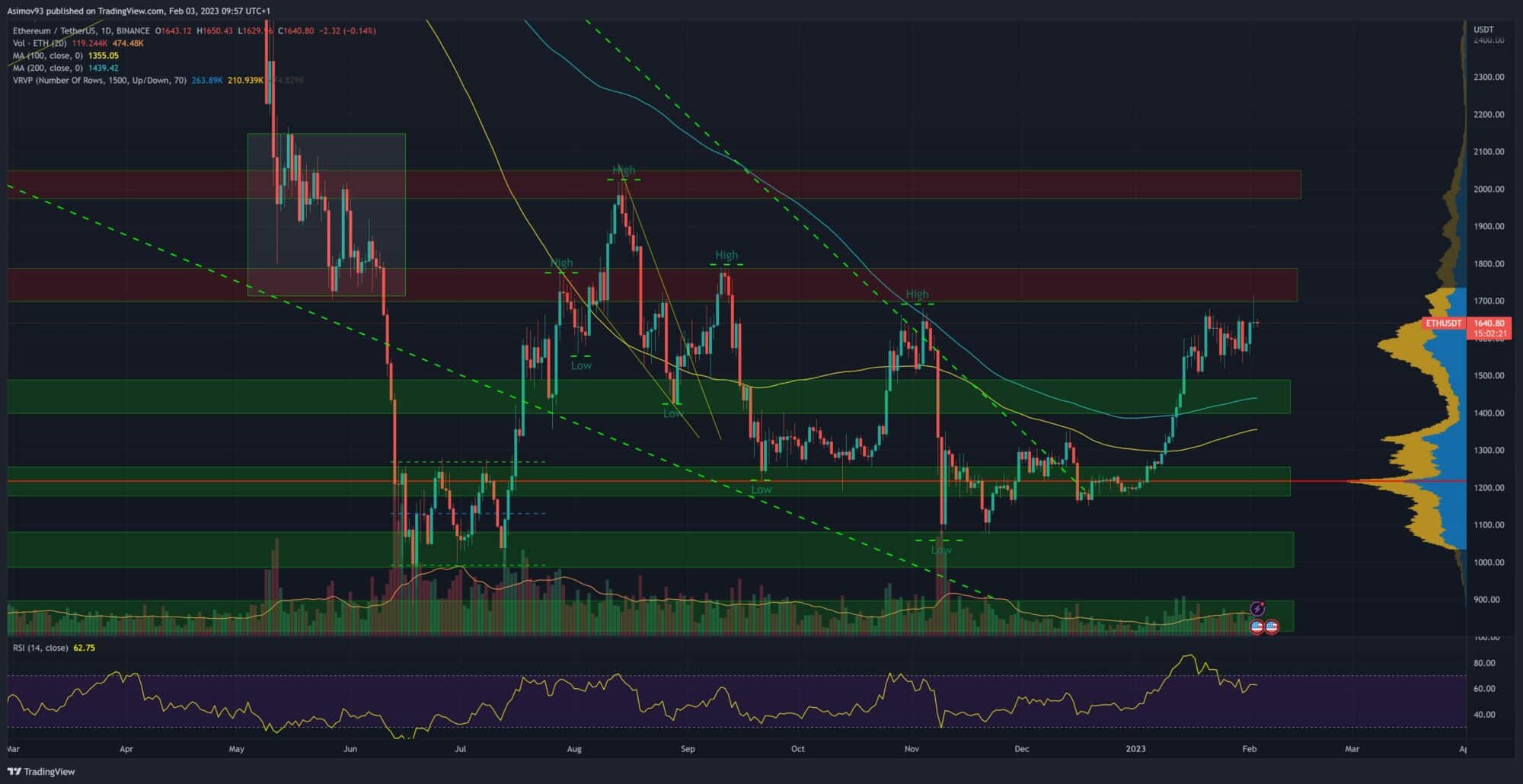Click the 2300.00 price axis label
Screen dimensions: 1523x784
1488,77
